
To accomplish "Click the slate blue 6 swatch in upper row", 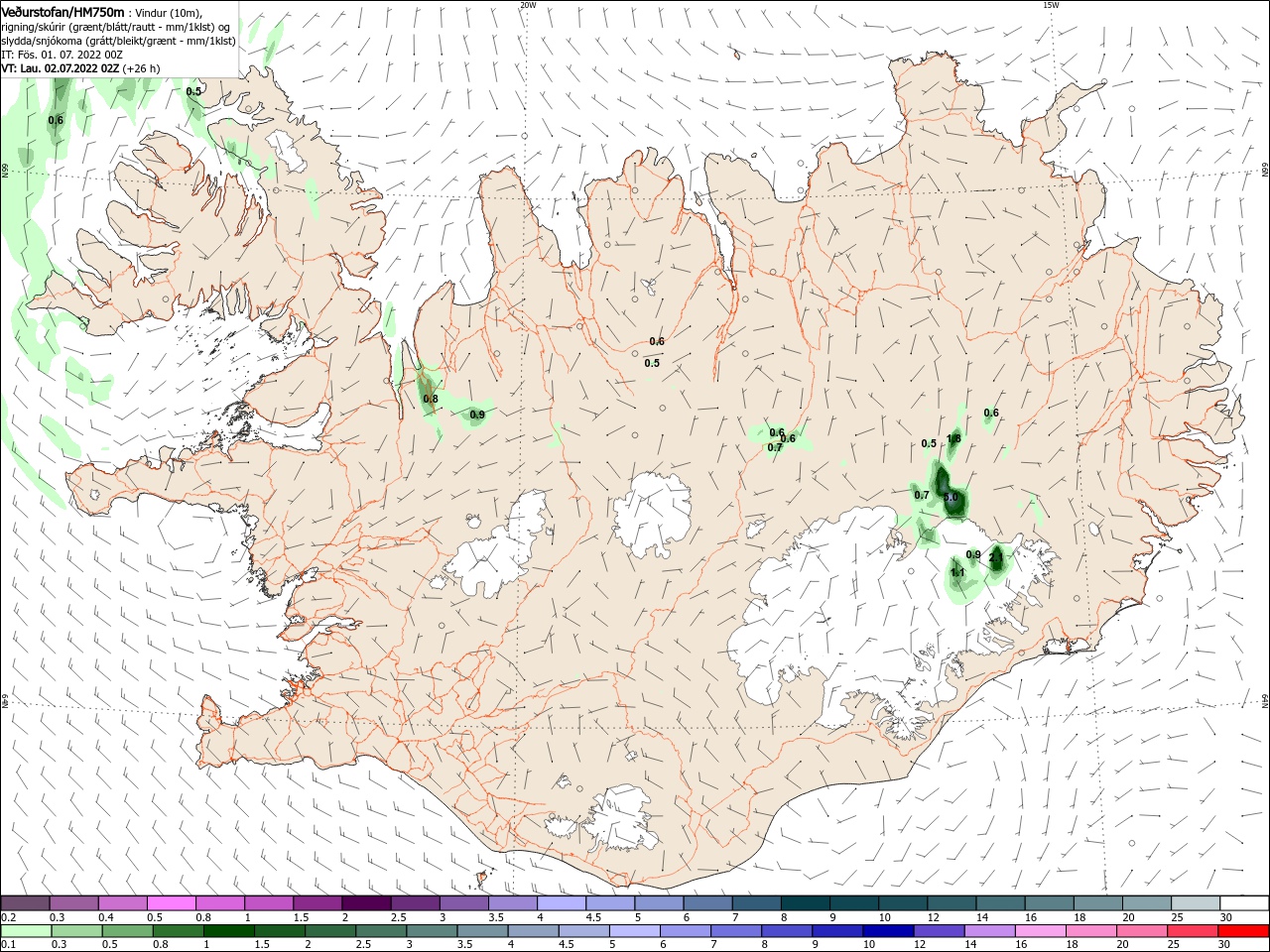I will (708, 903).
